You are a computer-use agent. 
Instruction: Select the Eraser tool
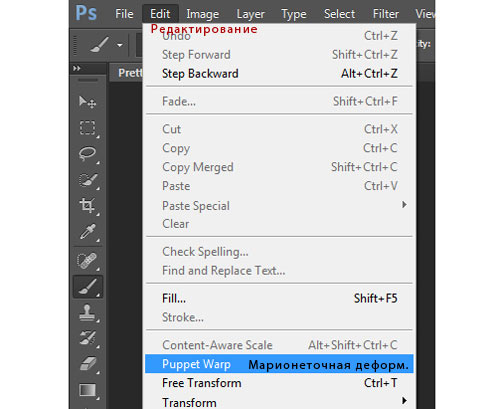click(88, 364)
